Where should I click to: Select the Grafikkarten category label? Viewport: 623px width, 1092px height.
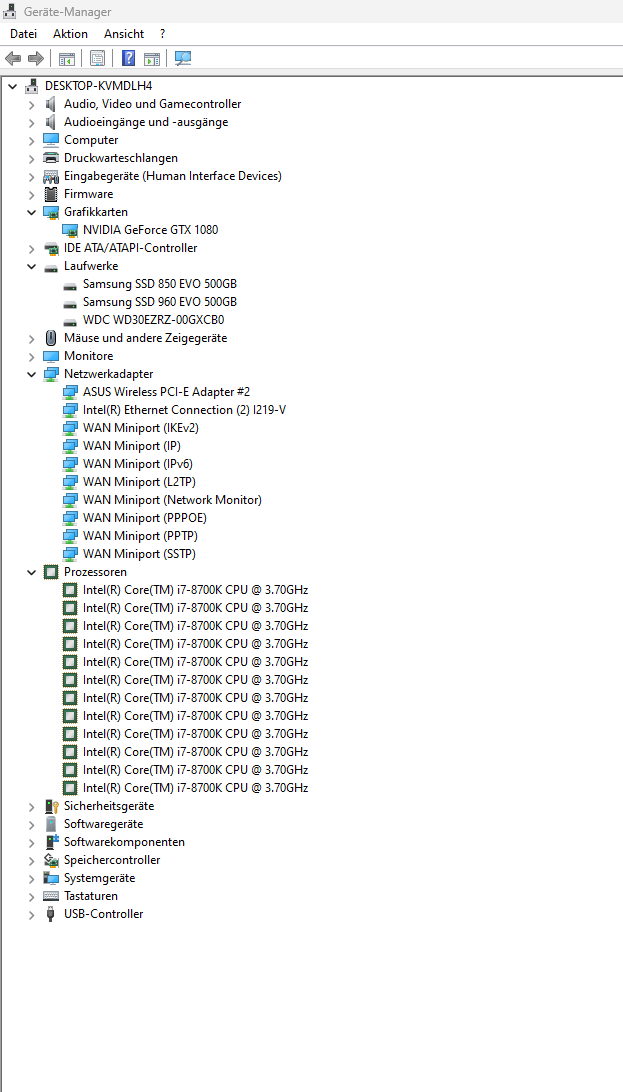point(96,212)
